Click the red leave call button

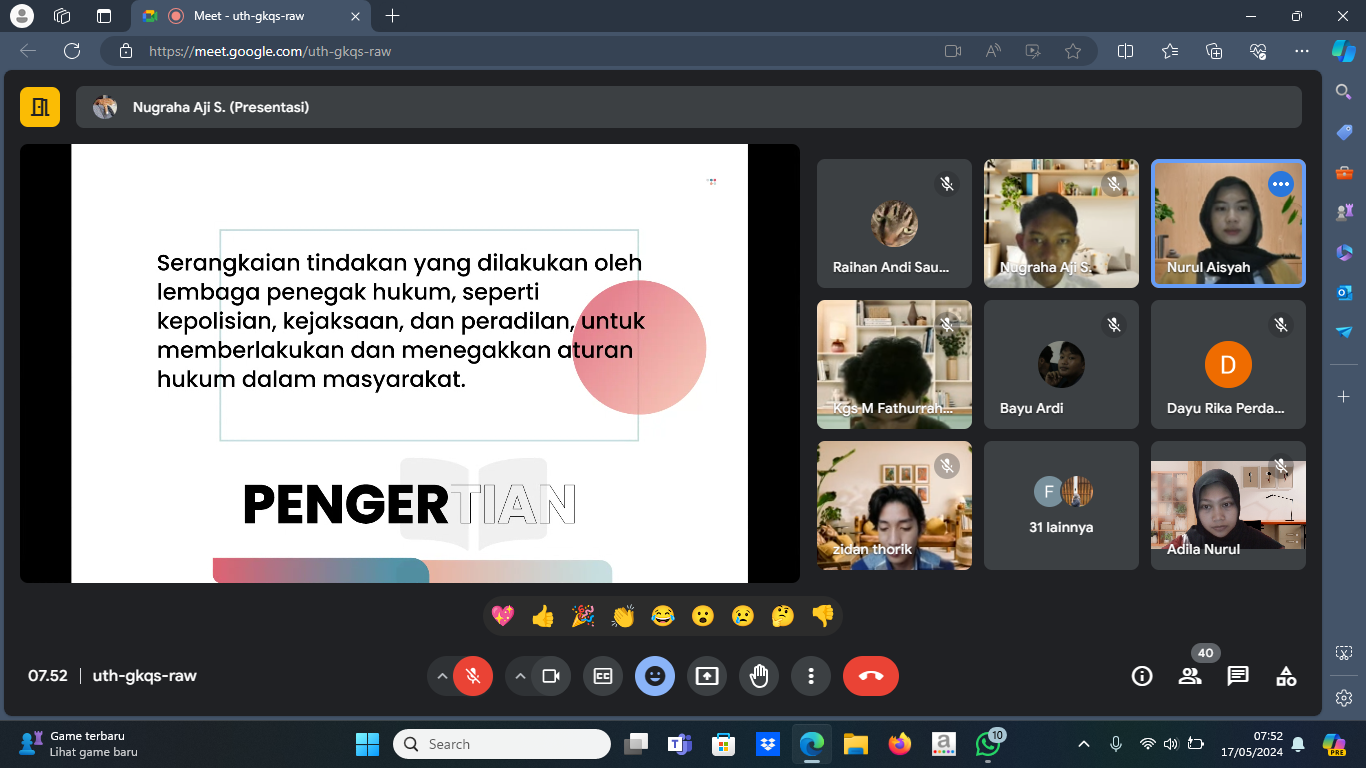[870, 676]
